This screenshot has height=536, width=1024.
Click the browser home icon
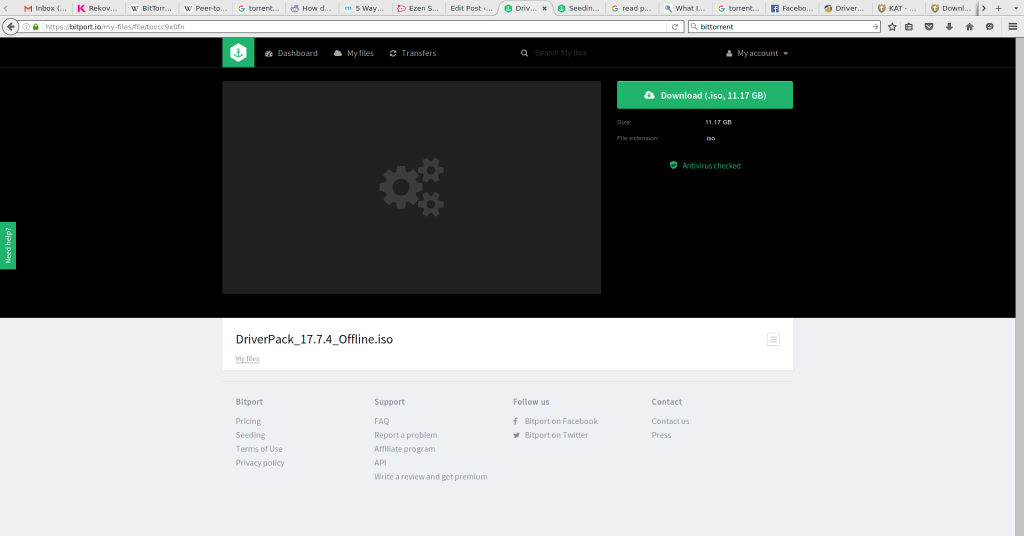point(969,27)
